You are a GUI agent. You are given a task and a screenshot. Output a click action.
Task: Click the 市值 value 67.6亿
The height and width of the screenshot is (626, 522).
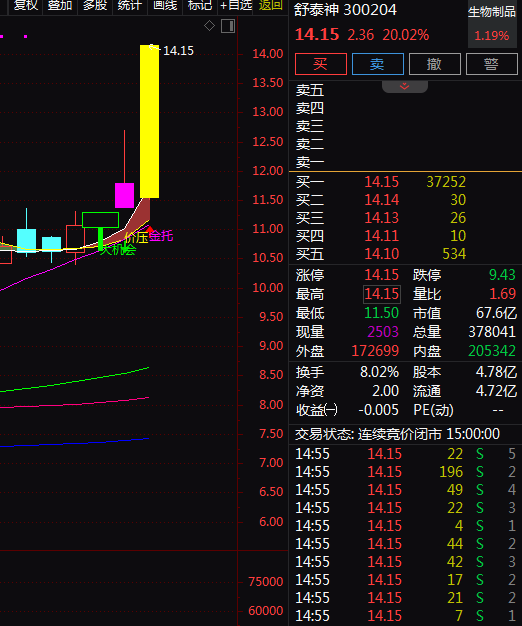pos(496,313)
